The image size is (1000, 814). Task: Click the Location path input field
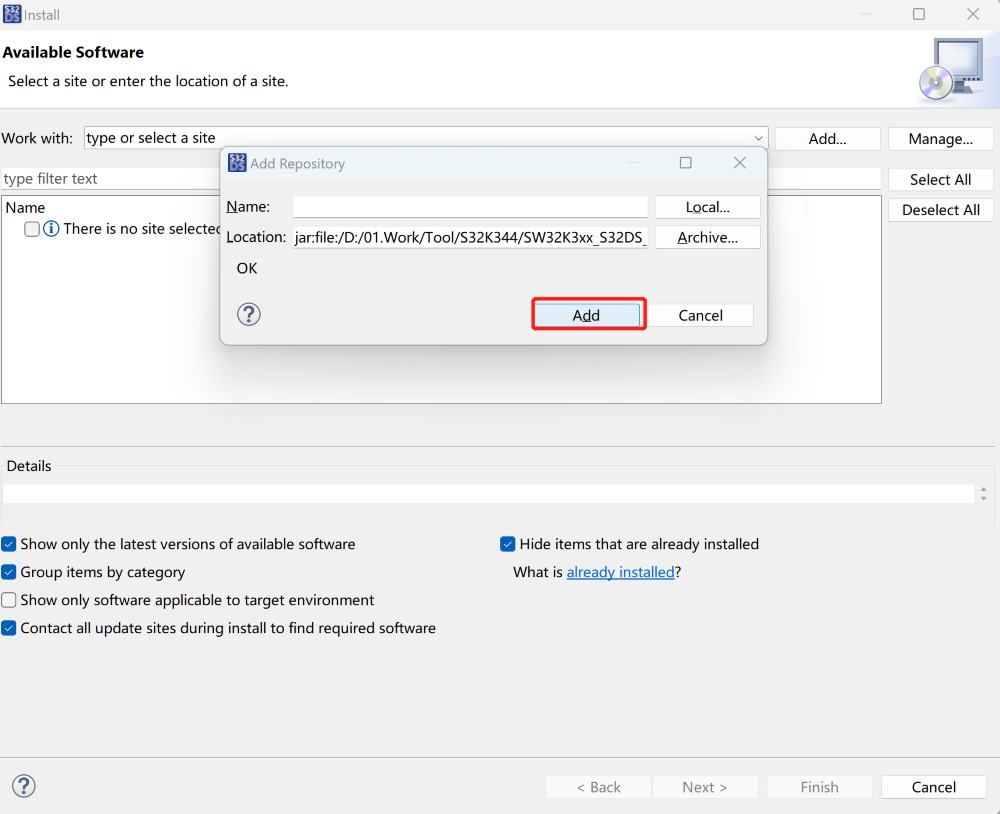[x=470, y=237]
